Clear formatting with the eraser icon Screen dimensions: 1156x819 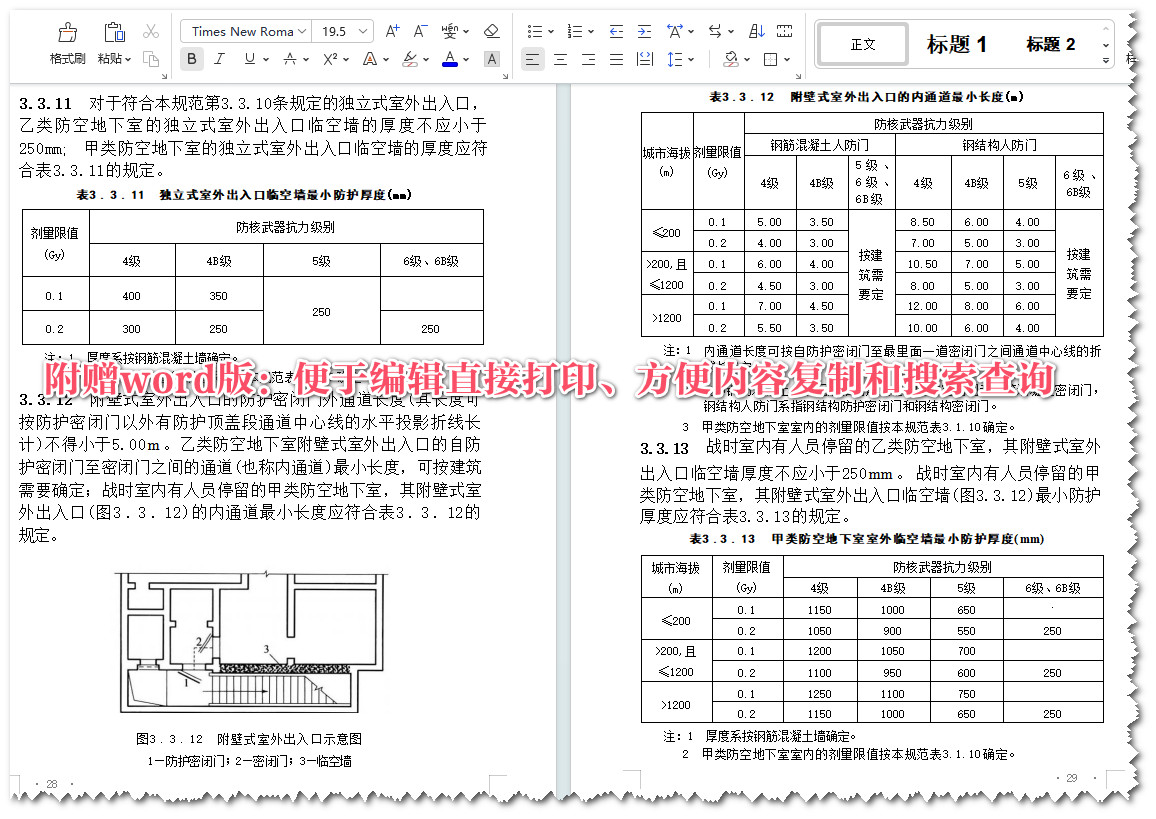click(x=492, y=31)
